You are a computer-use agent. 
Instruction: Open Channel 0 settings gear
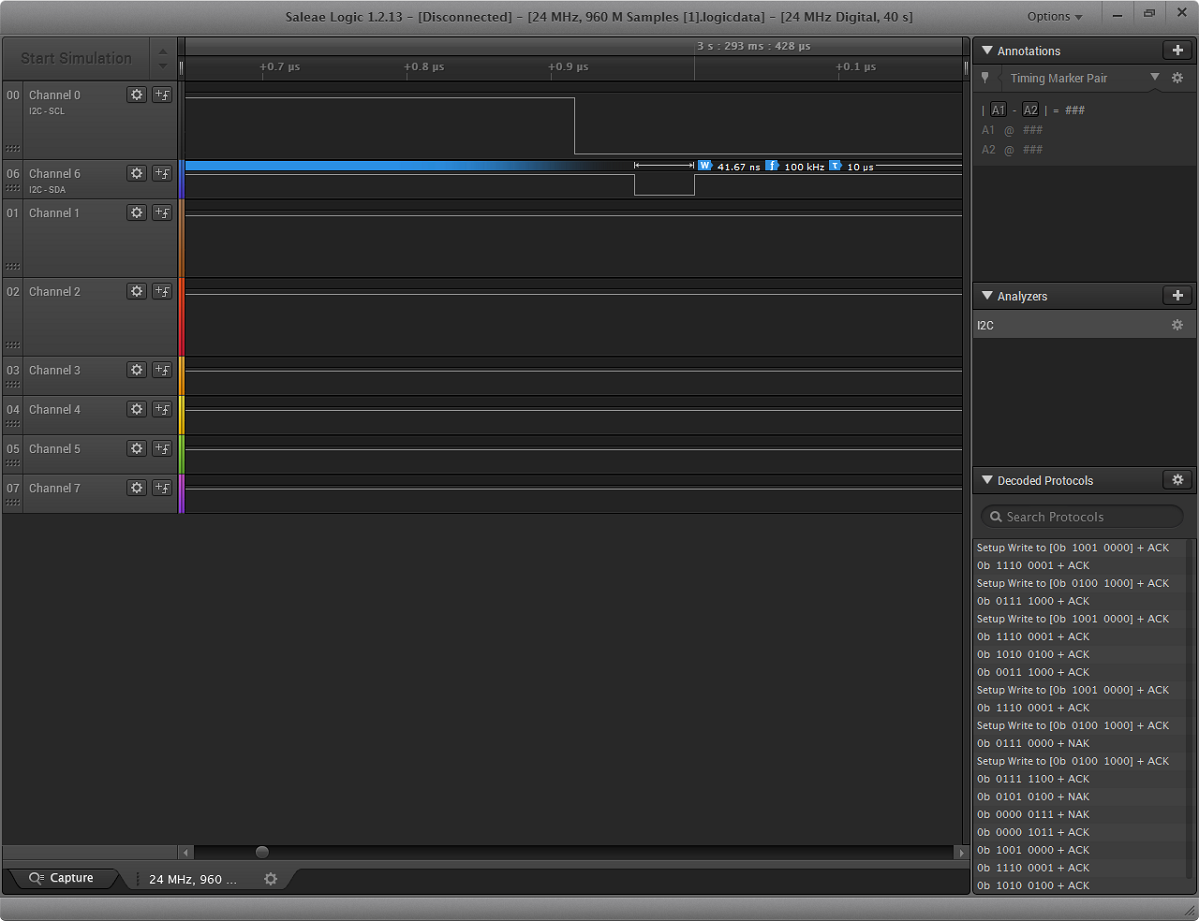(137, 95)
